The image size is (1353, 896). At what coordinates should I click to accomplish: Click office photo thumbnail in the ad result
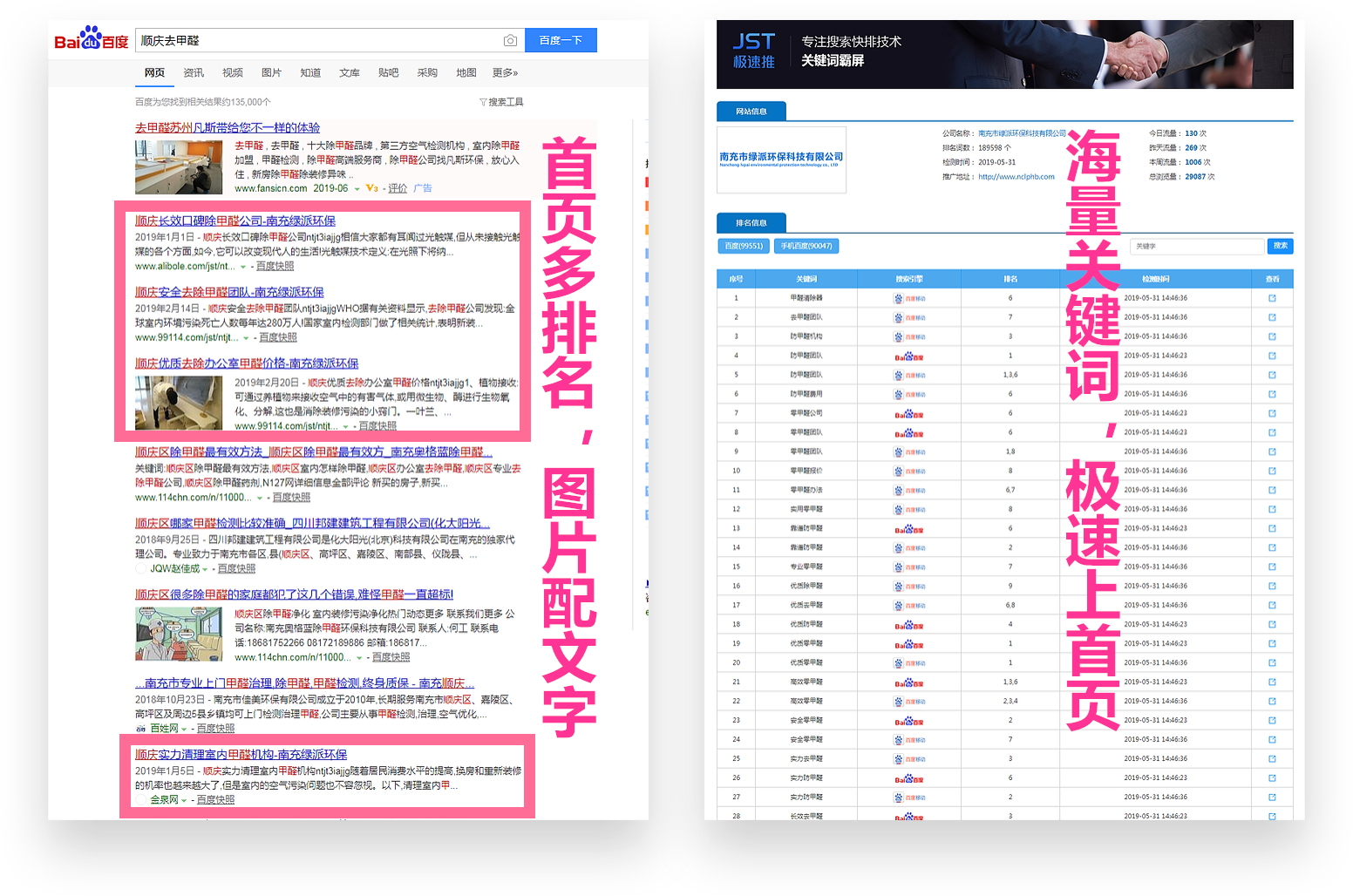point(179,167)
